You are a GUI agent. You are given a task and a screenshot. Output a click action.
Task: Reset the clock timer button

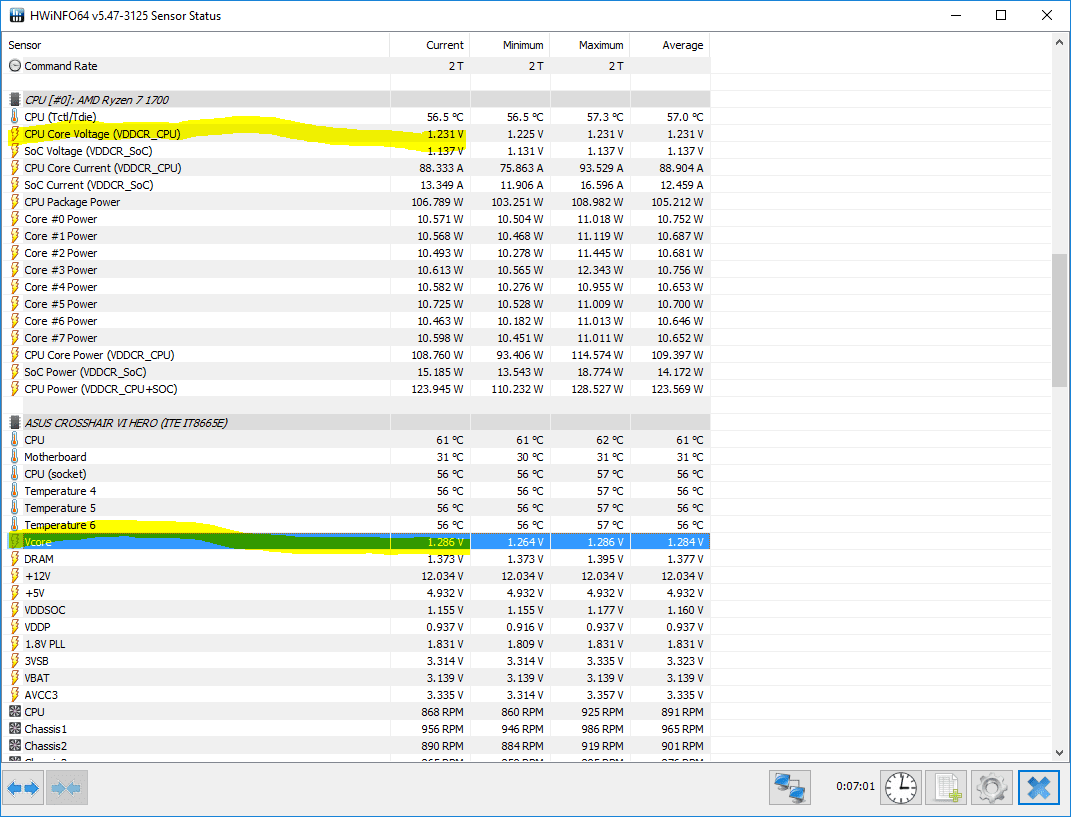[901, 788]
